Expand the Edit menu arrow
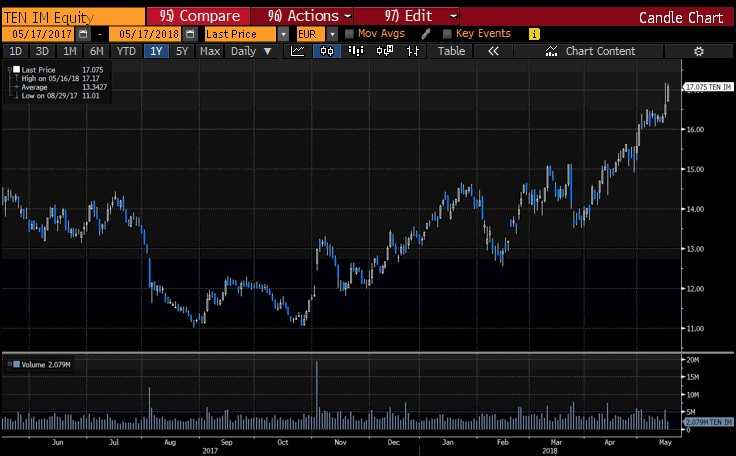 click(453, 16)
